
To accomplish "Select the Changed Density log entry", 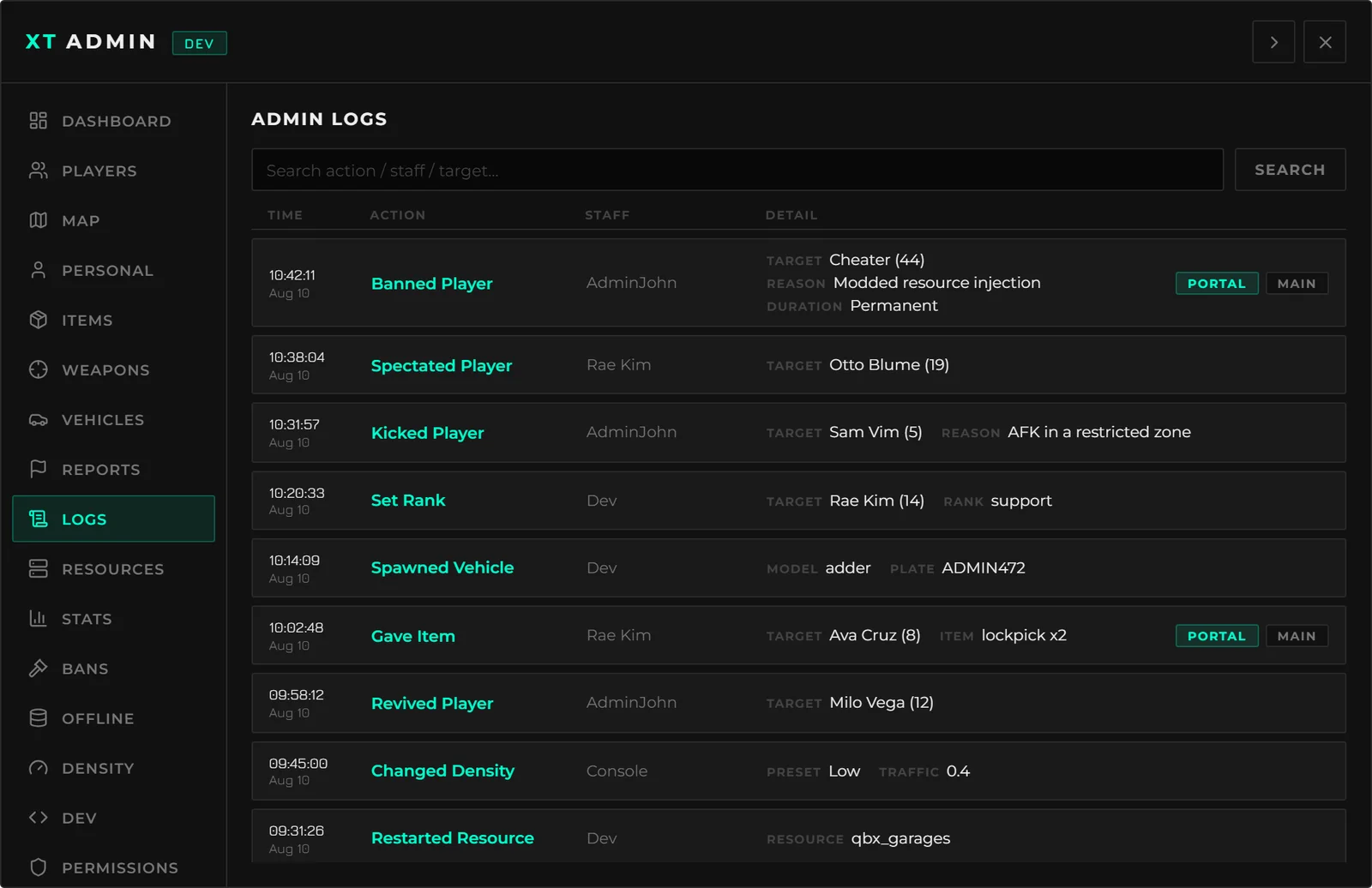I will tap(798, 771).
